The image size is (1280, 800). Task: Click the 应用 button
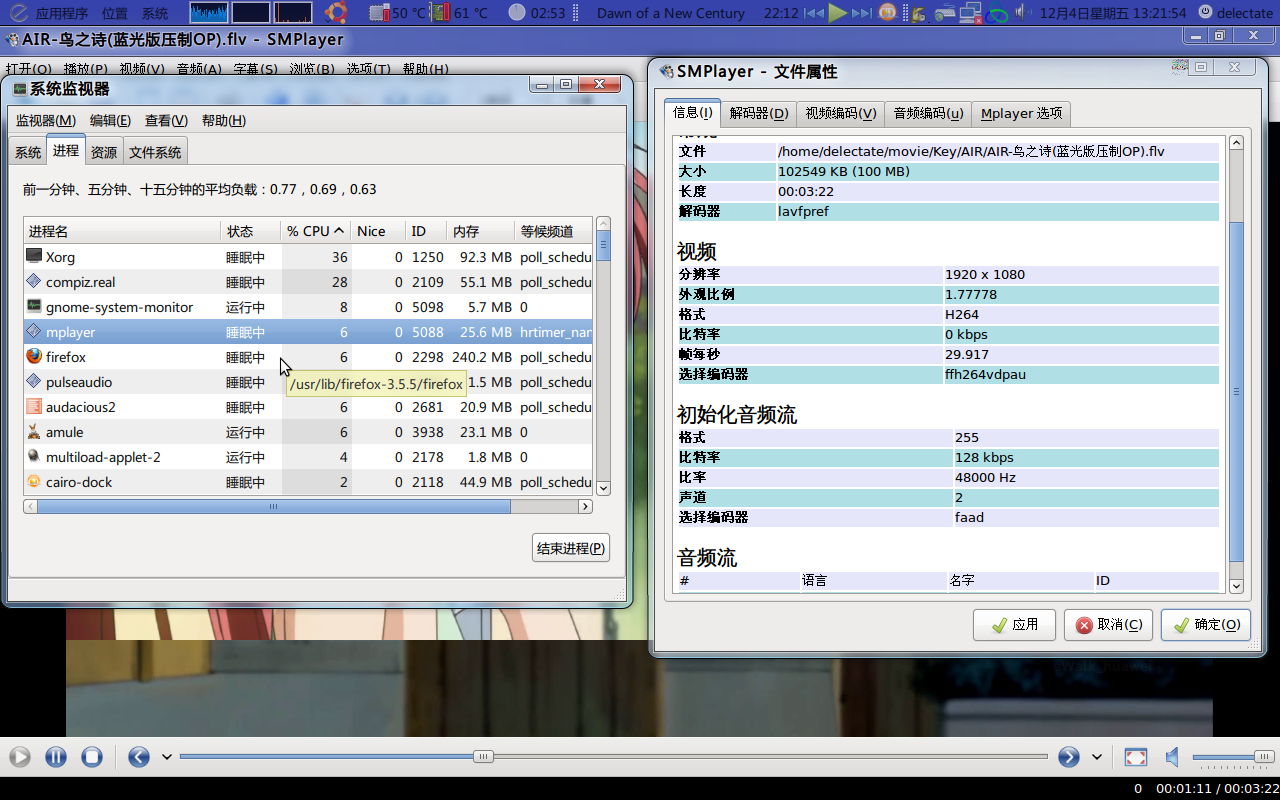point(1014,625)
